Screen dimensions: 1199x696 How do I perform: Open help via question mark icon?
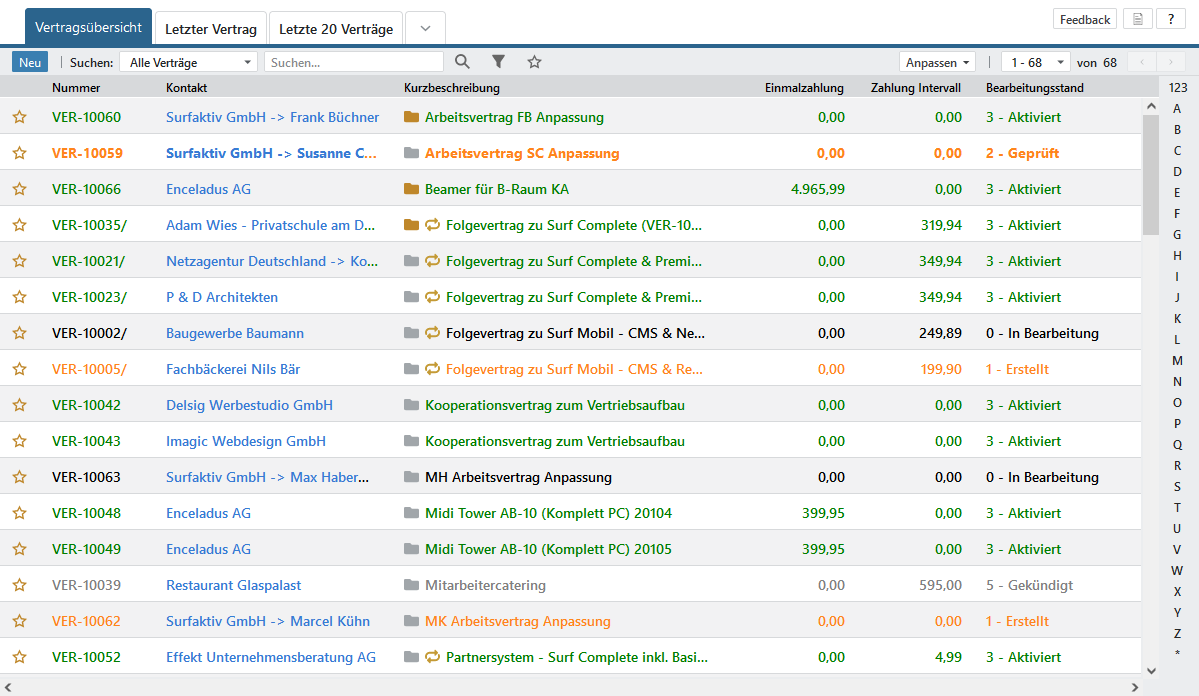(1170, 20)
